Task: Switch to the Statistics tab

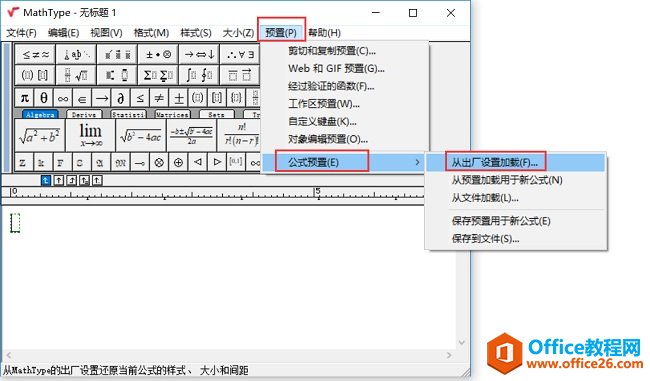Action: (x=128, y=114)
